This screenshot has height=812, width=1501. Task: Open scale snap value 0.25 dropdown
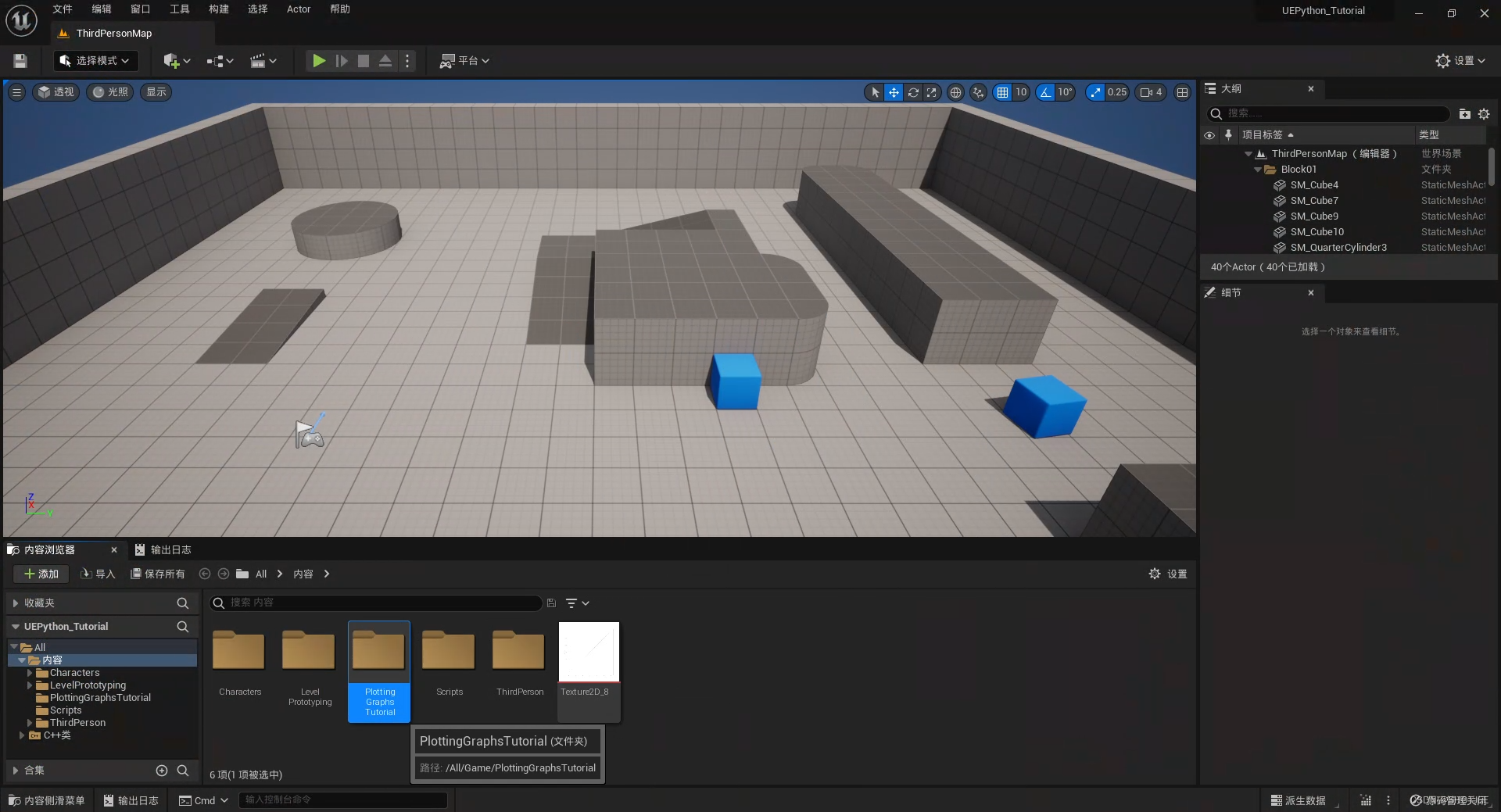pyautogui.click(x=1117, y=92)
